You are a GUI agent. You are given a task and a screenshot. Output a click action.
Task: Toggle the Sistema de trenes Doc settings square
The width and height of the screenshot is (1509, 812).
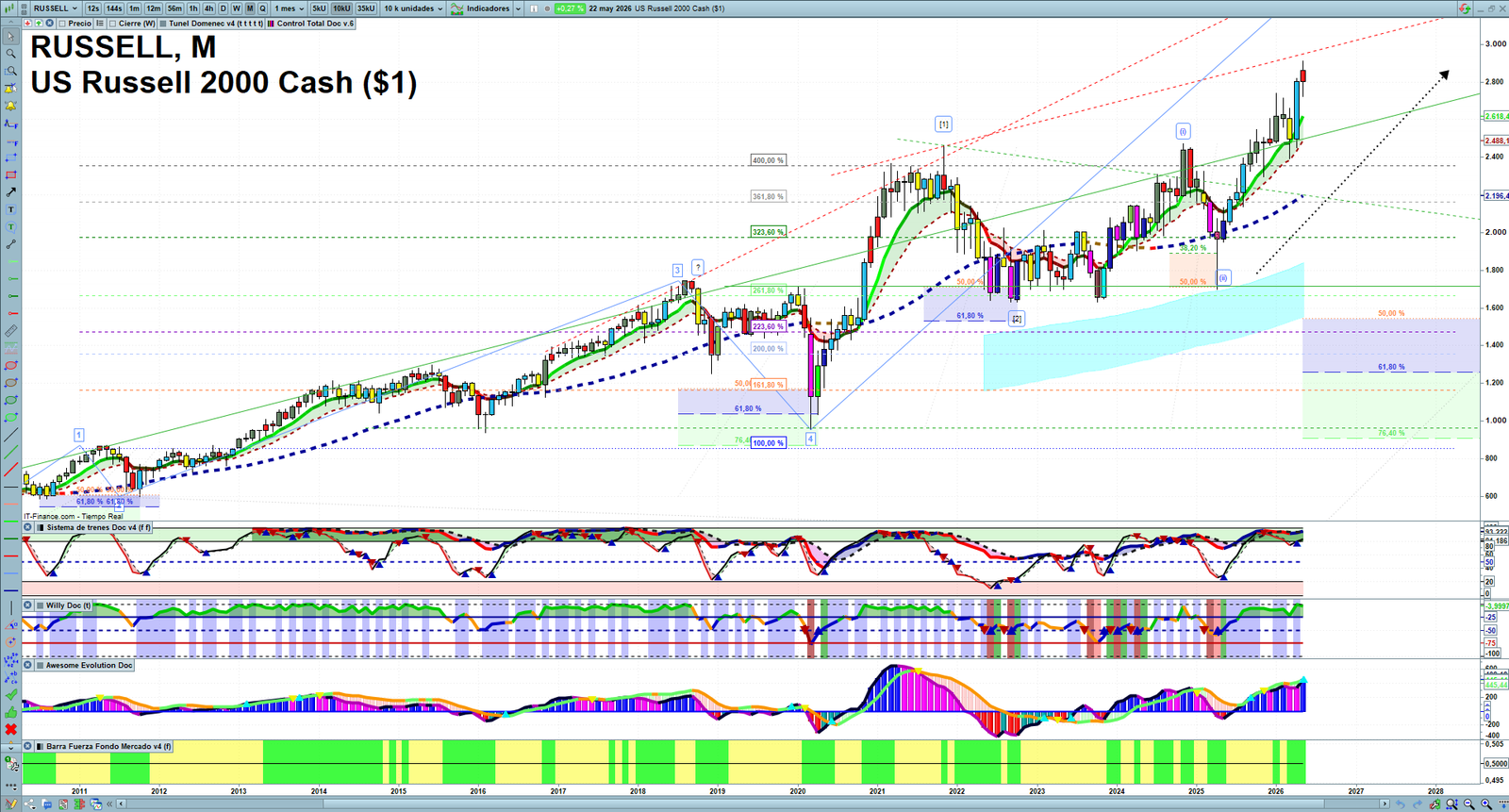tap(40, 527)
